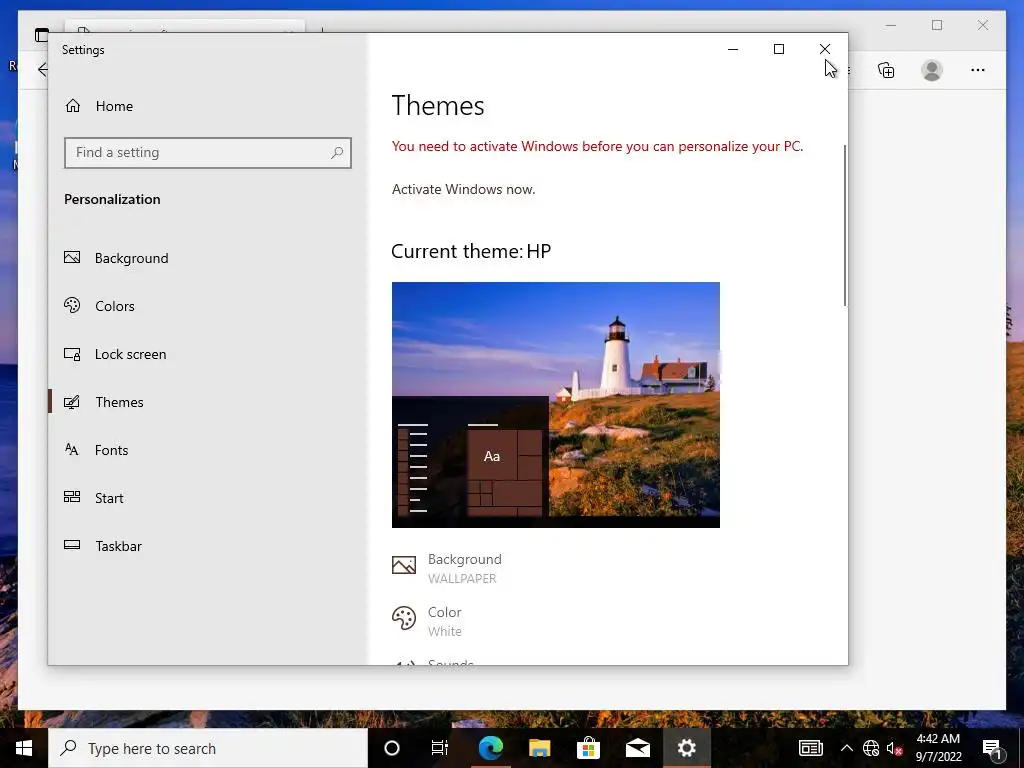Open the Windows Start menu
The height and width of the screenshot is (768, 1024).
click(24, 748)
